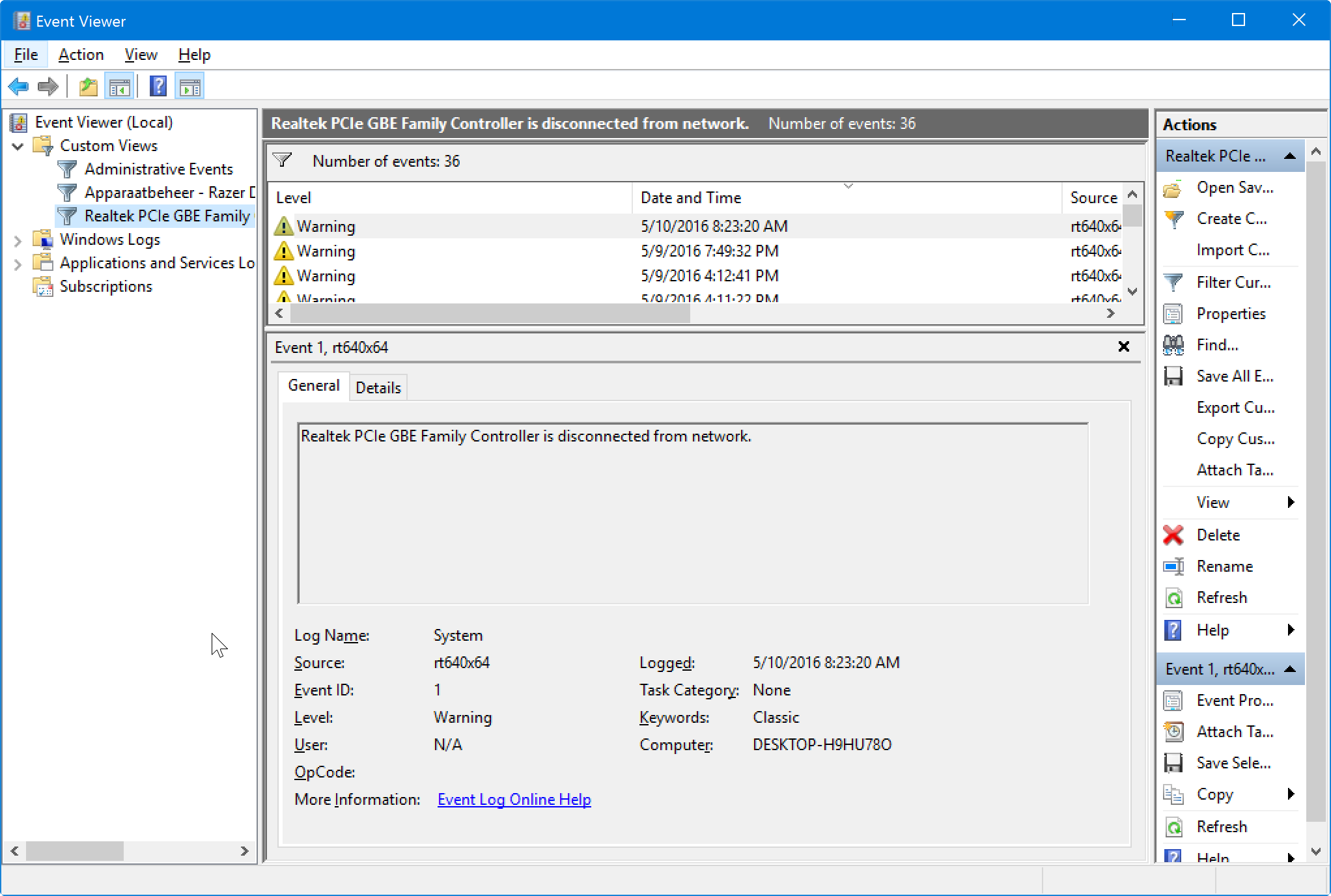Click Copy Custom View action

(1235, 440)
